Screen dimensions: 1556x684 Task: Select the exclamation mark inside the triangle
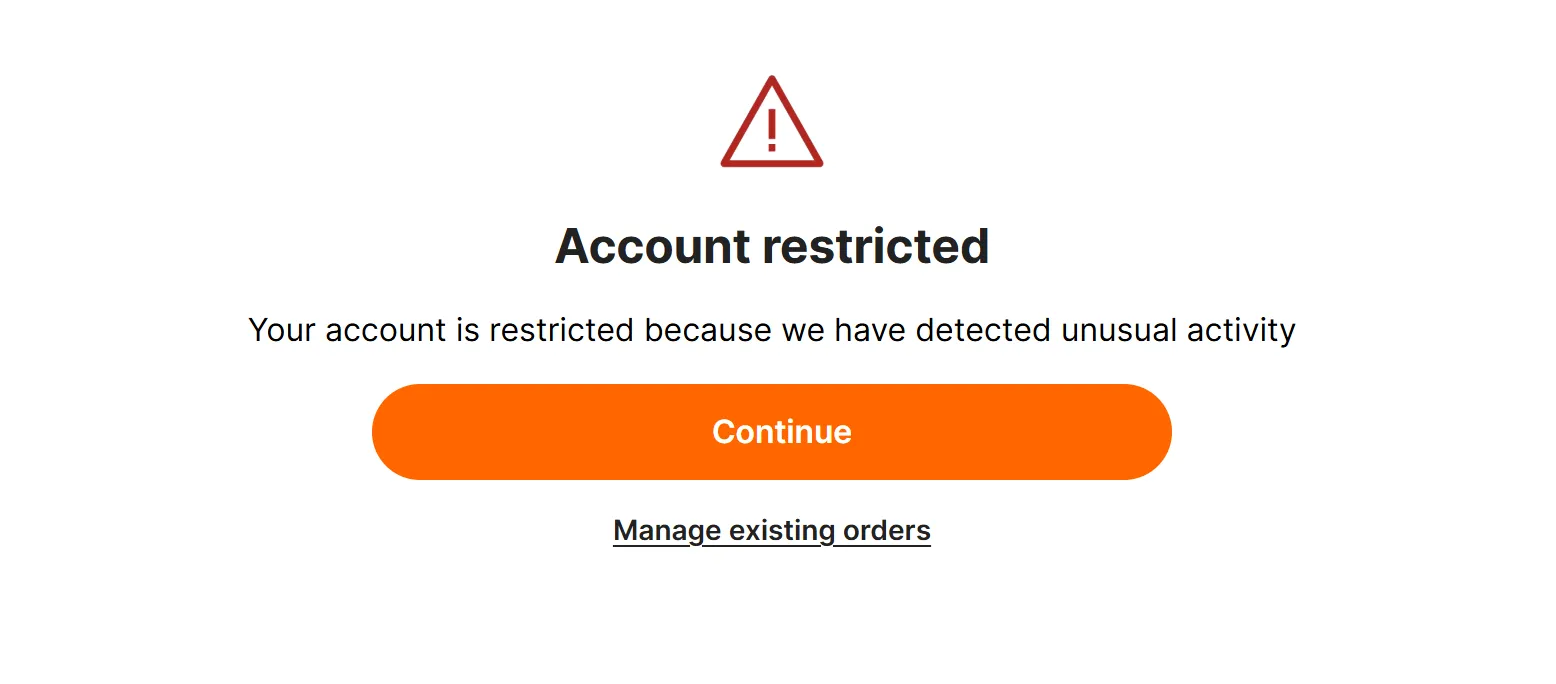click(x=772, y=130)
